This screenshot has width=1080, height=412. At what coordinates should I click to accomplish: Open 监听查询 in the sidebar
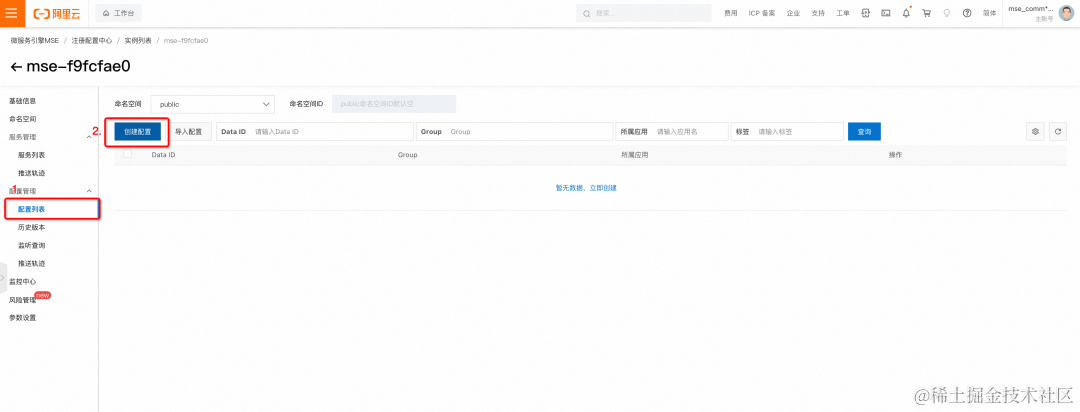(x=32, y=245)
